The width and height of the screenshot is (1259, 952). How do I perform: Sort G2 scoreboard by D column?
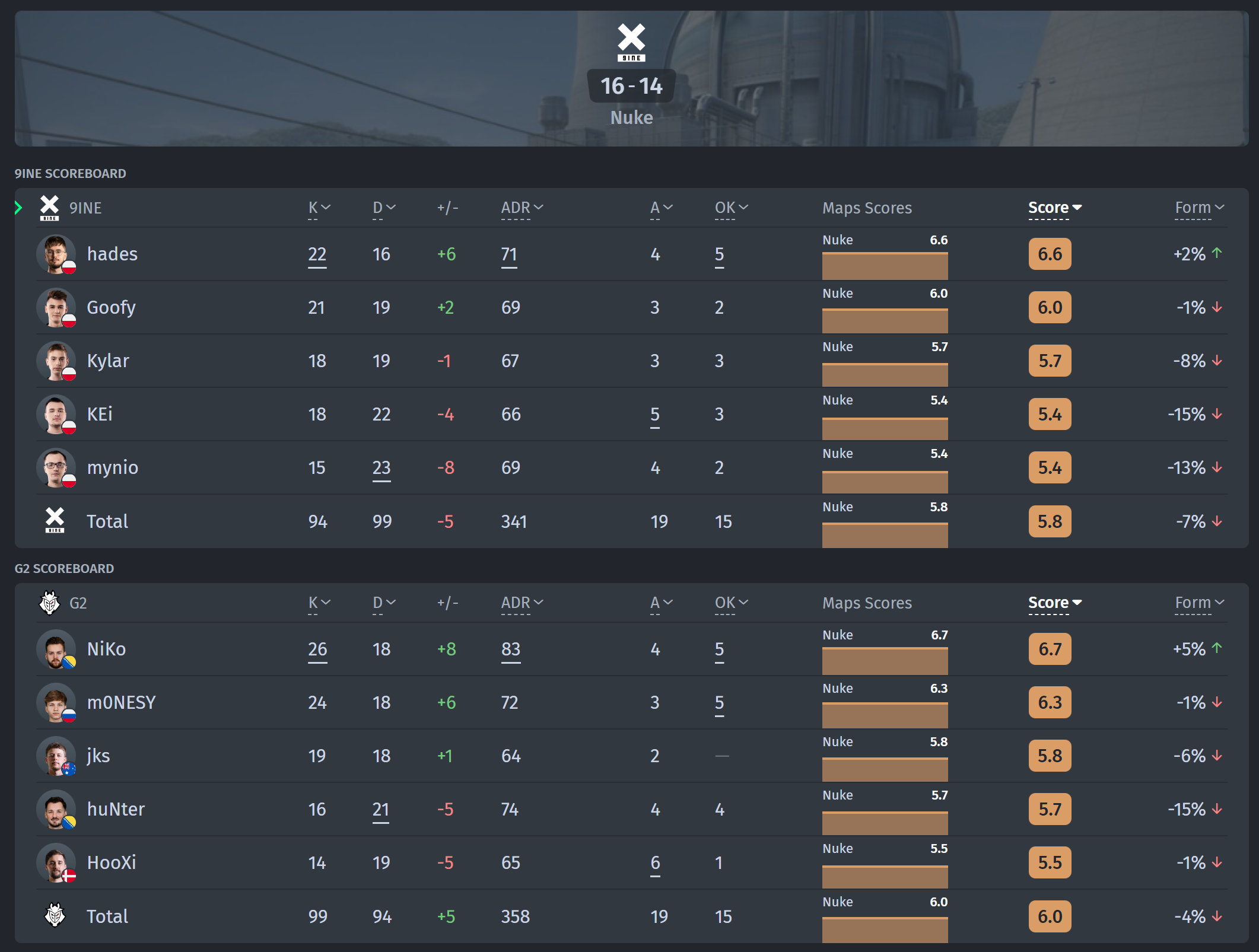coord(384,603)
